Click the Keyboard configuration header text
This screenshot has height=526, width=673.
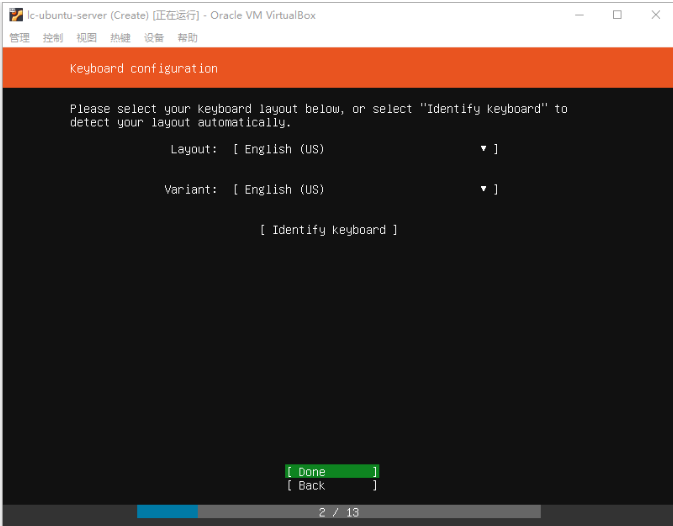(144, 69)
